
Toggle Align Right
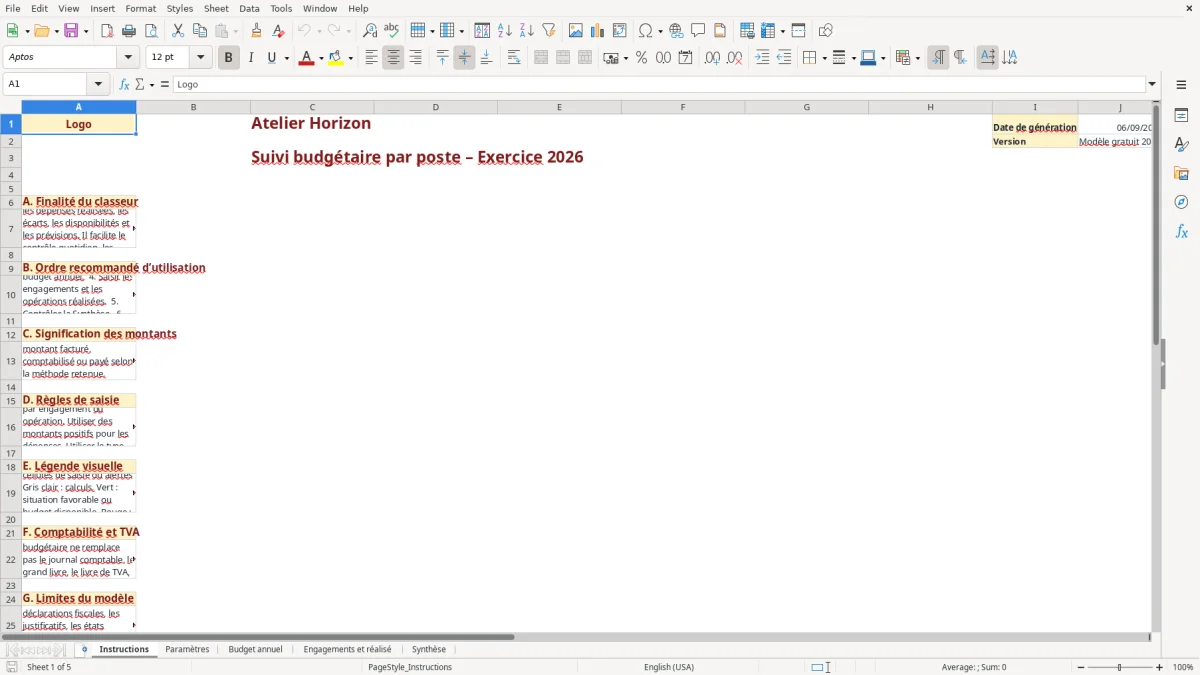click(415, 58)
